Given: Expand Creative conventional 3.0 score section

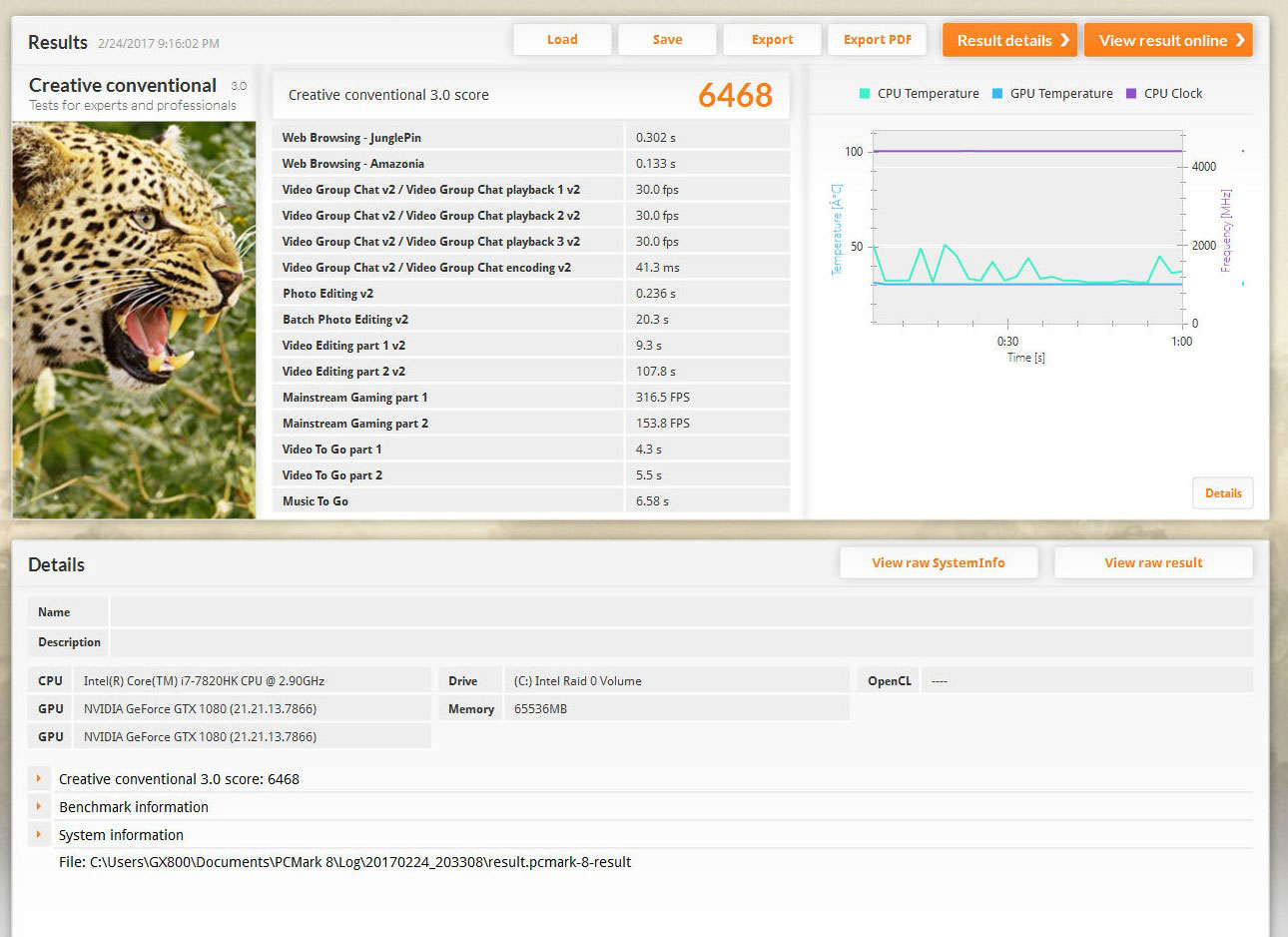Looking at the screenshot, I should click(x=39, y=778).
